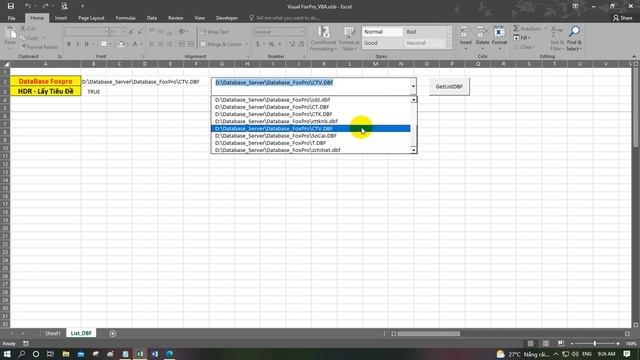Image resolution: width=640 pixels, height=360 pixels.
Task: Click Find & Select magnifier icon
Action: tap(574, 32)
